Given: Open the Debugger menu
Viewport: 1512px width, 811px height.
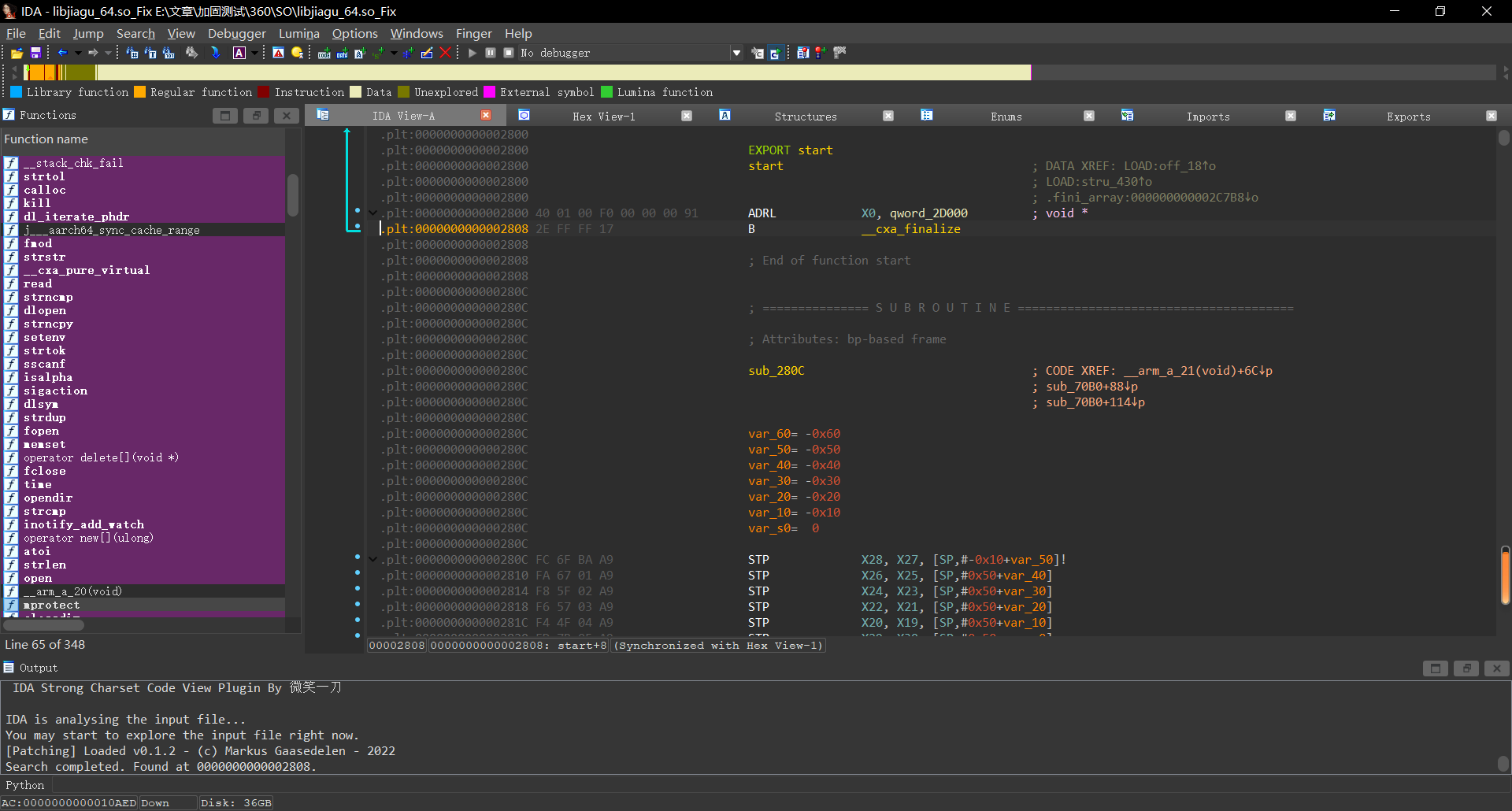Looking at the screenshot, I should point(237,33).
